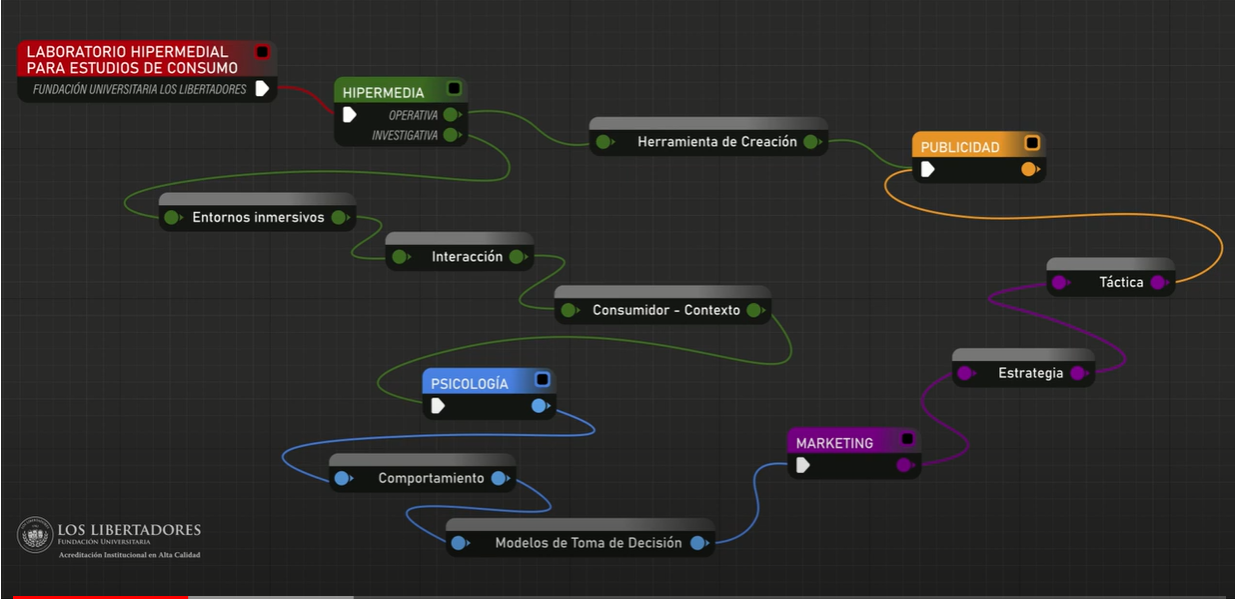Viewport: 1235px width, 599px height.
Task: Click the white input exec pin on the HIPERMEDIA node
Action: click(x=349, y=115)
